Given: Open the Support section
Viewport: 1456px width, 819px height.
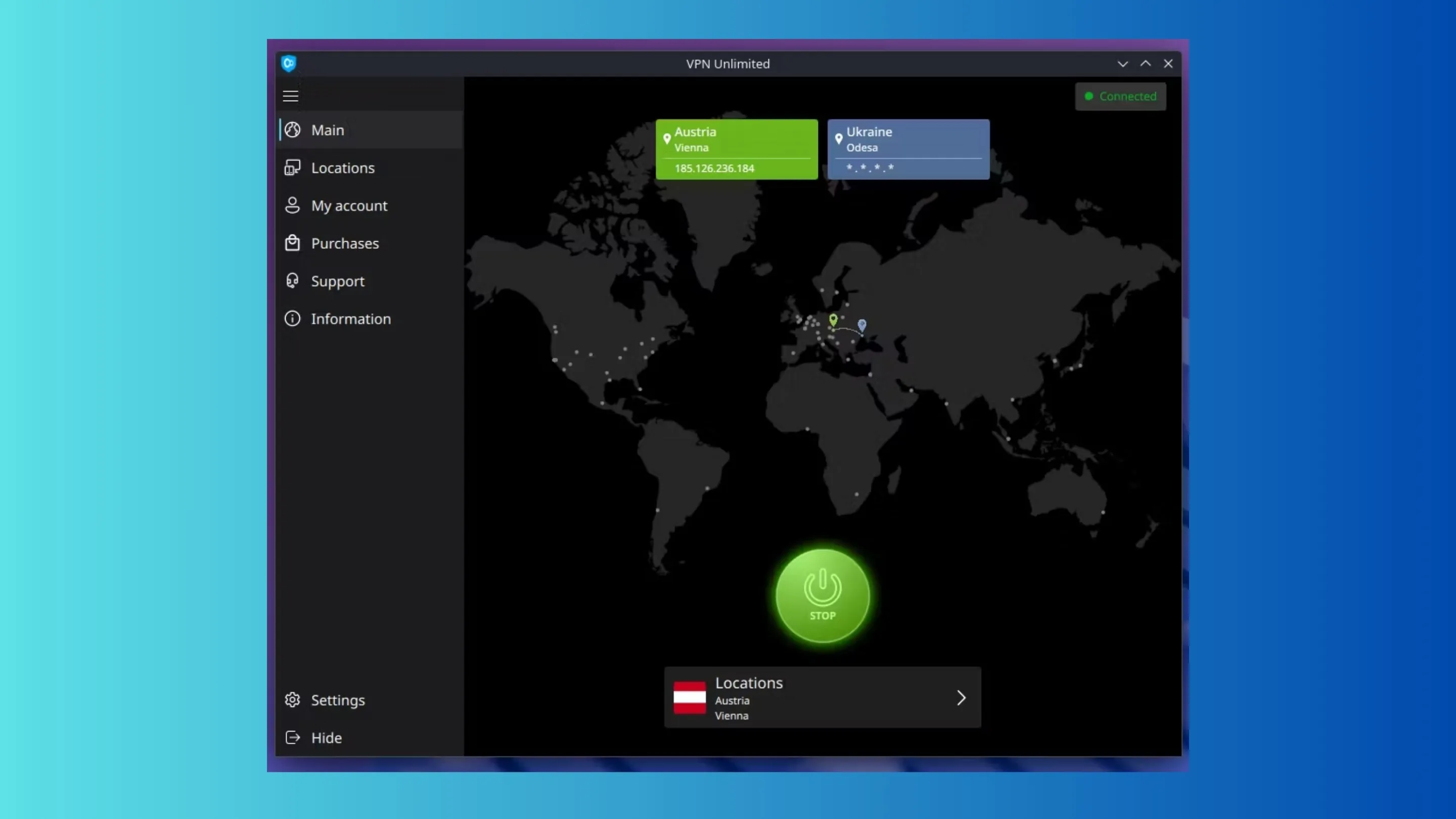Looking at the screenshot, I should click(x=370, y=281).
